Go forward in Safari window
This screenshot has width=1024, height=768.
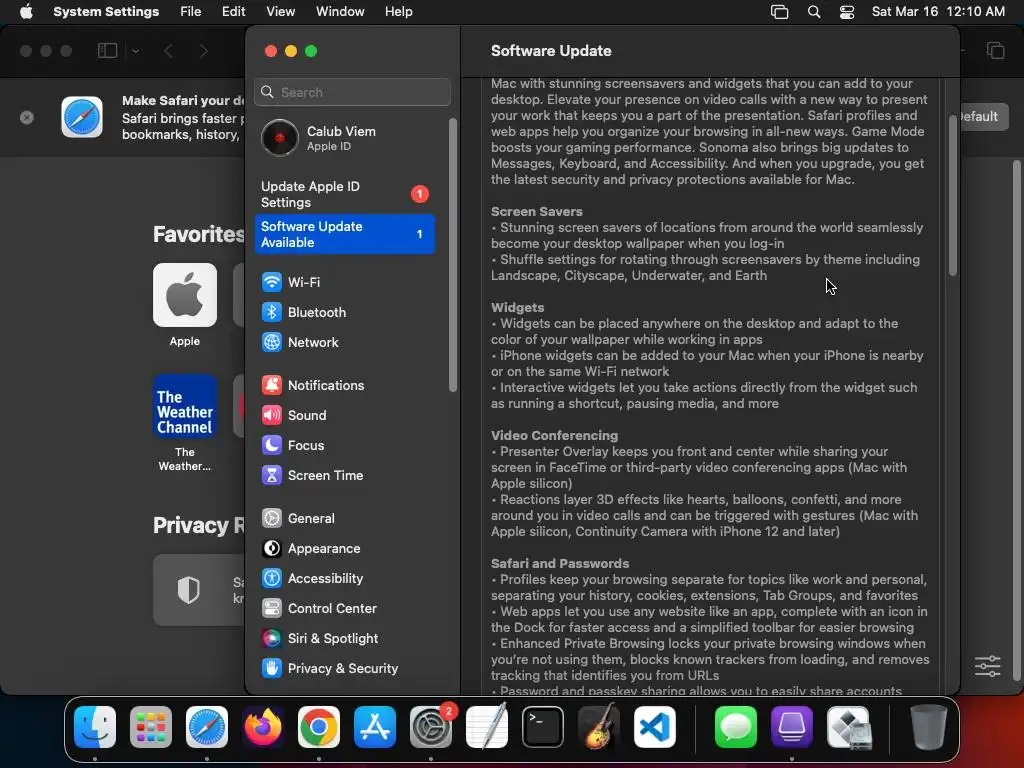(203, 50)
